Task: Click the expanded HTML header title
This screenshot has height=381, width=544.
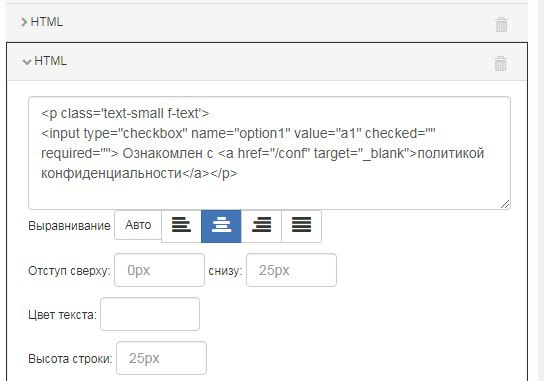Action: tap(50, 61)
